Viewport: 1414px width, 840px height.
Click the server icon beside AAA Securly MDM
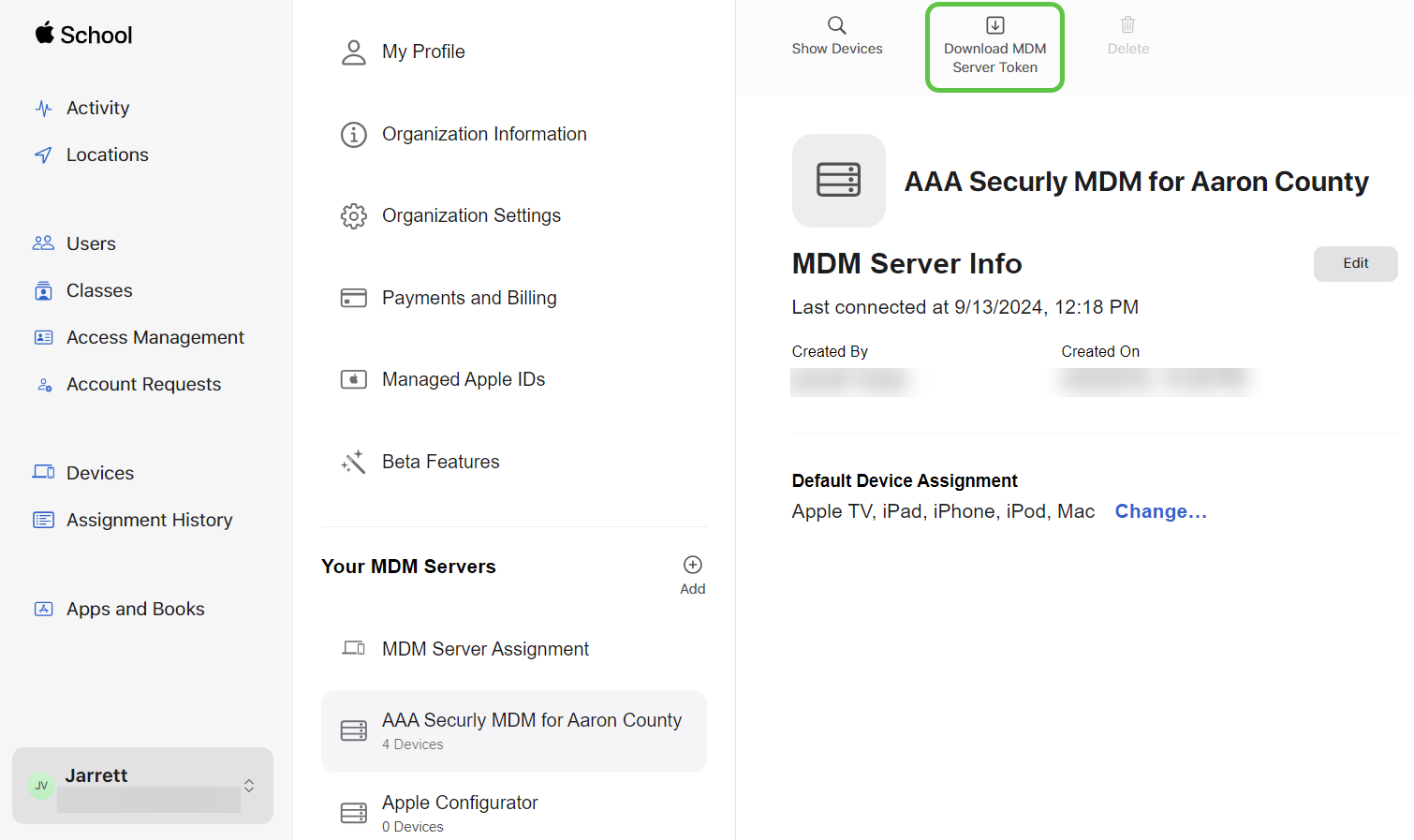click(x=354, y=730)
